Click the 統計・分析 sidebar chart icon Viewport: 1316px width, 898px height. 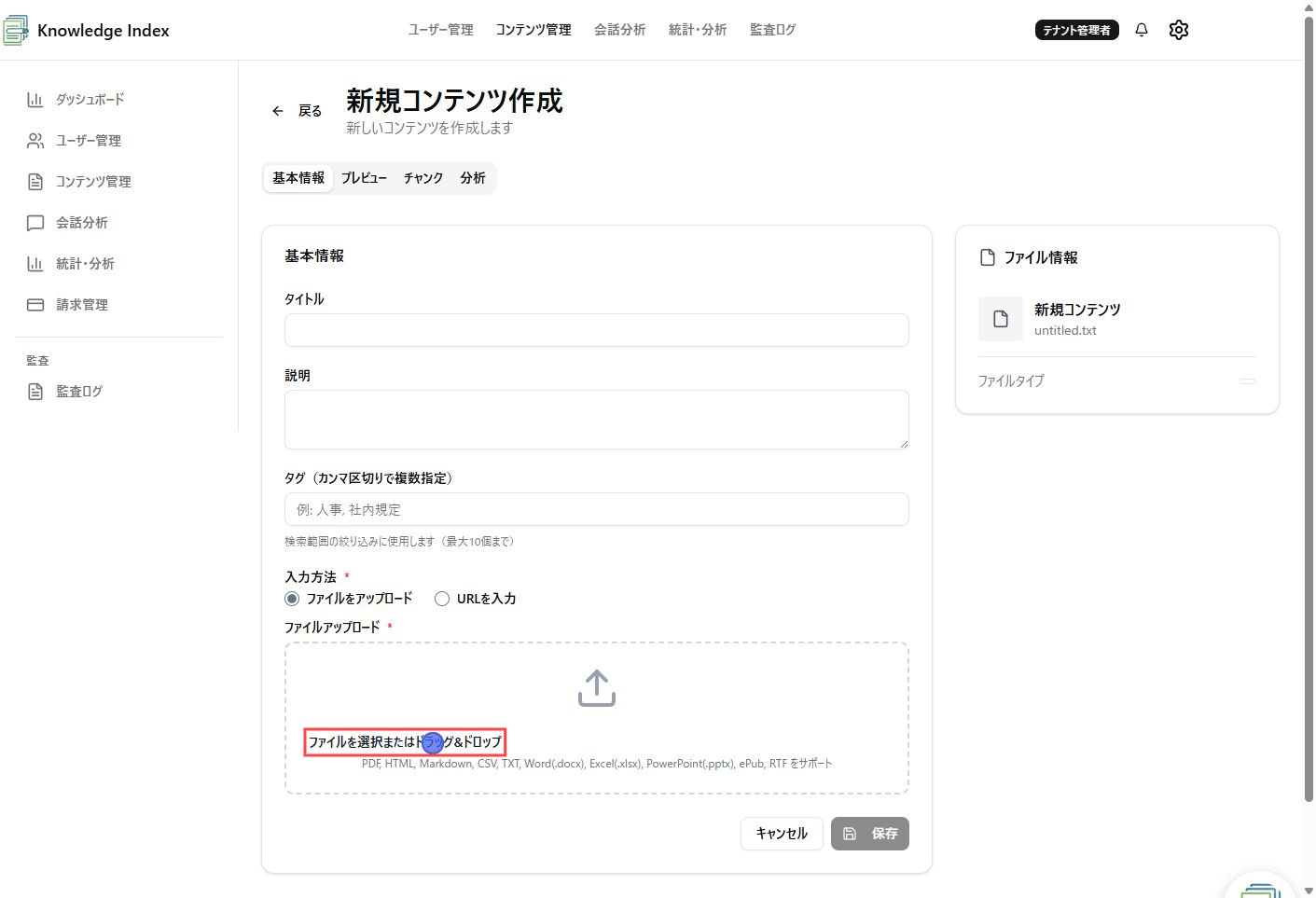(x=35, y=264)
